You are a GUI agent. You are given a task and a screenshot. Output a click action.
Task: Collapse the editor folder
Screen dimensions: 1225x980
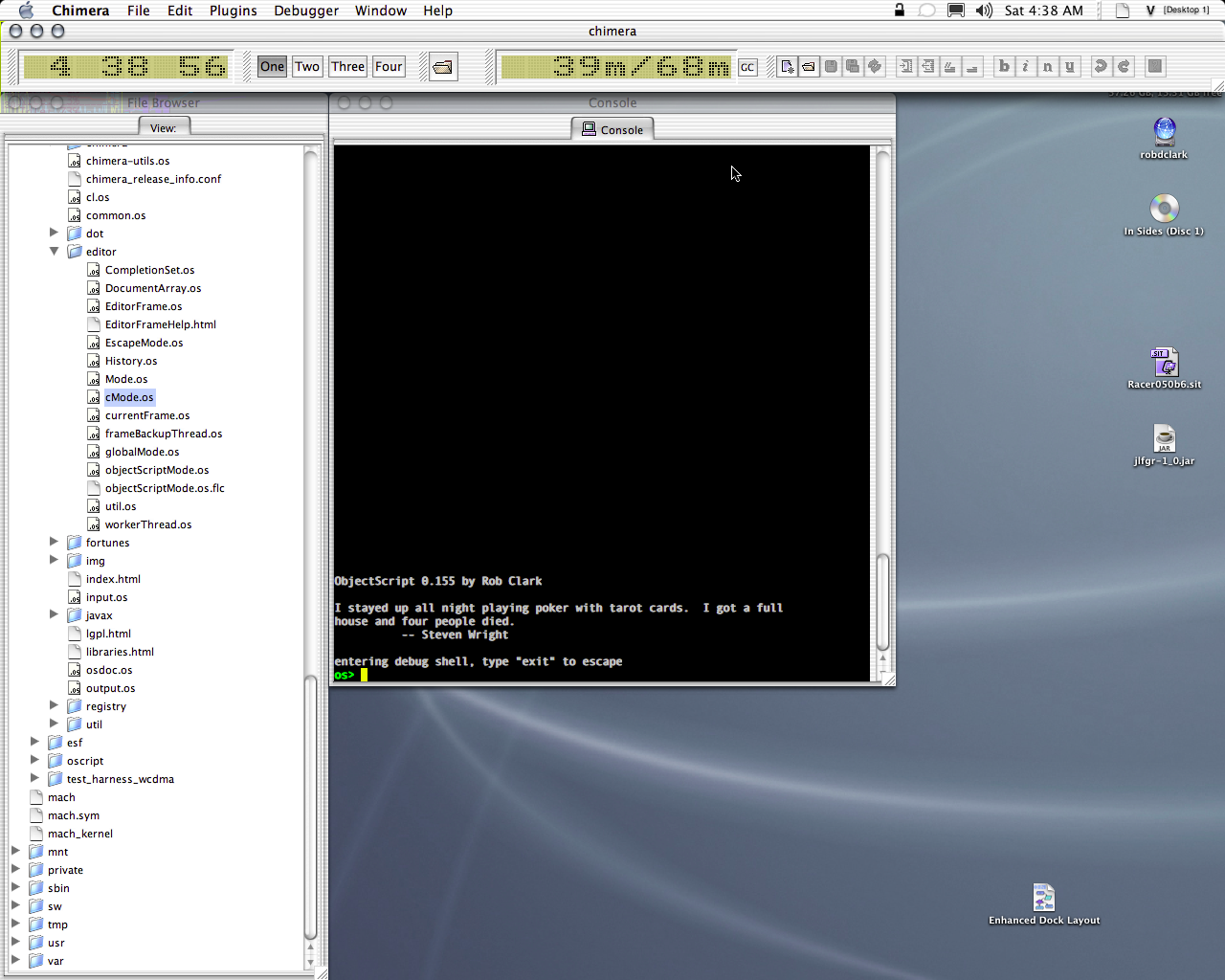click(x=55, y=252)
